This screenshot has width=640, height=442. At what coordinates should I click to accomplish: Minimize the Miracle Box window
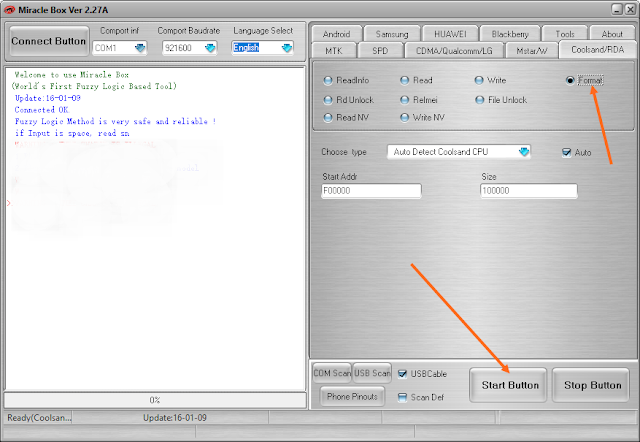(617, 9)
